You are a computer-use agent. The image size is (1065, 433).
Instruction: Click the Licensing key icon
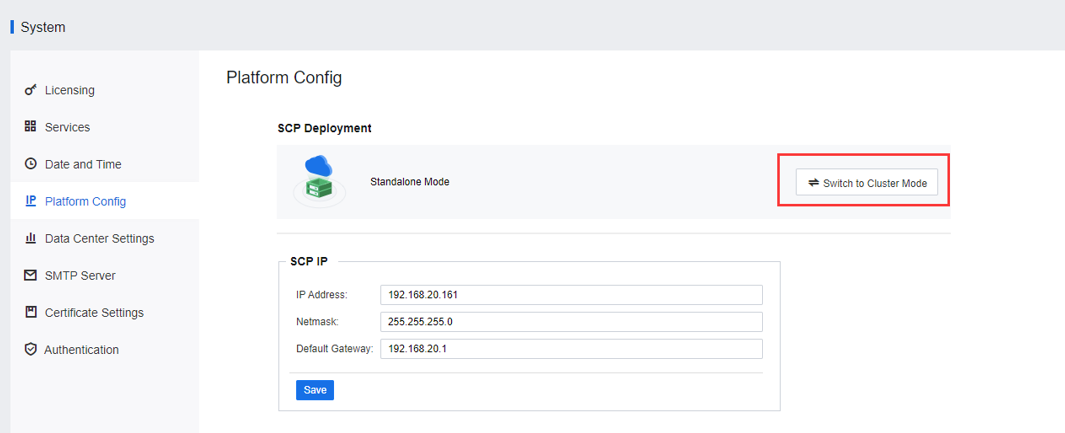tap(30, 90)
